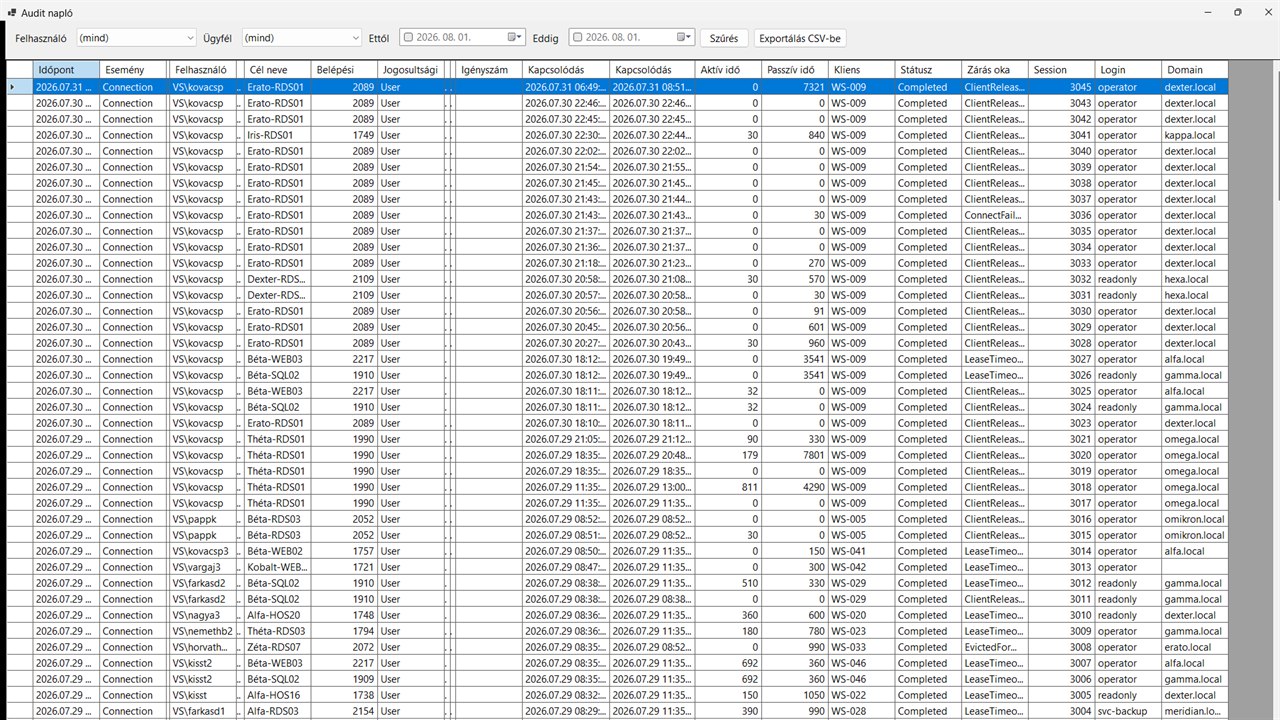Sort by the Kliens column header

[861, 70]
